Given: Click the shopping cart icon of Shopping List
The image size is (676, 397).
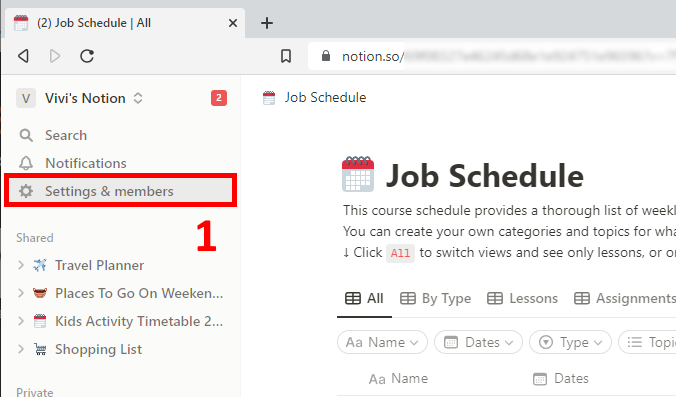Looking at the screenshot, I should pos(40,349).
